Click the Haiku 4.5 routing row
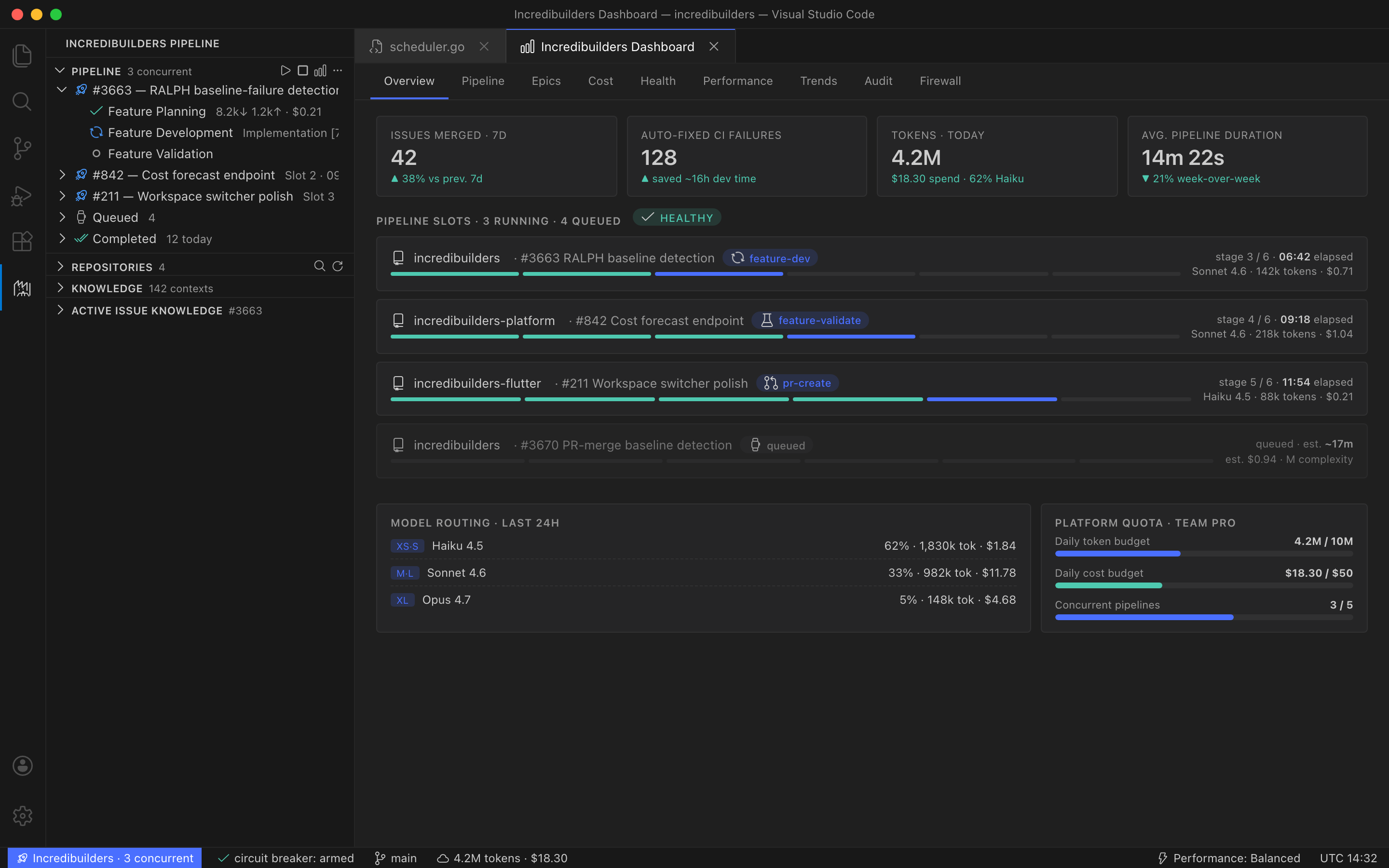The height and width of the screenshot is (868, 1389). click(x=703, y=545)
